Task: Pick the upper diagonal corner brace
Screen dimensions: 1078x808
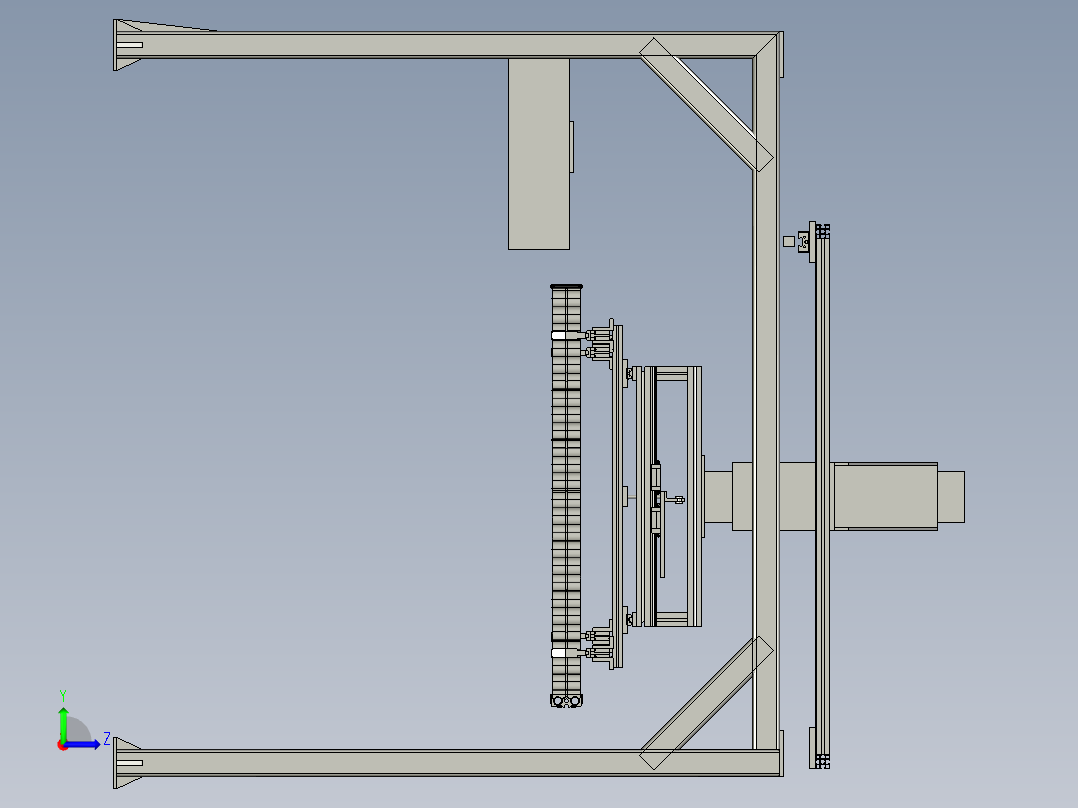Action: 706,105
